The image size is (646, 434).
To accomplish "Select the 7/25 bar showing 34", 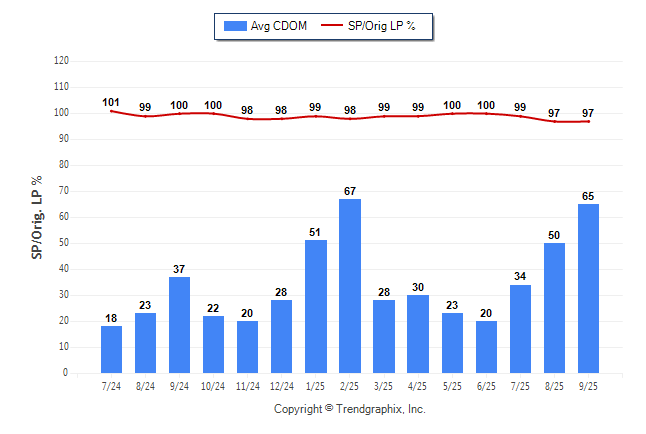I will point(520,328).
